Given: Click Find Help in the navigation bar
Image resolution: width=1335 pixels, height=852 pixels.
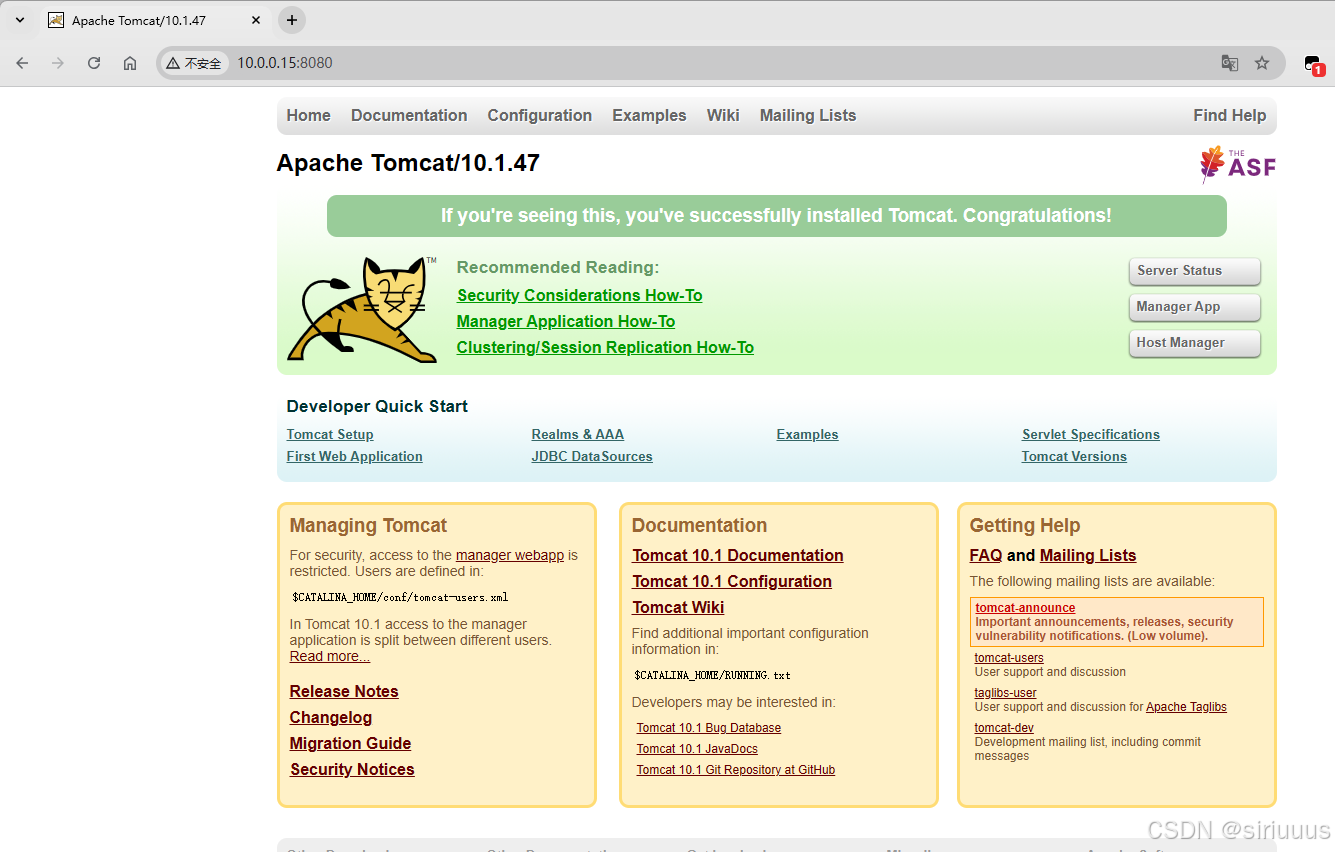Looking at the screenshot, I should point(1230,115).
